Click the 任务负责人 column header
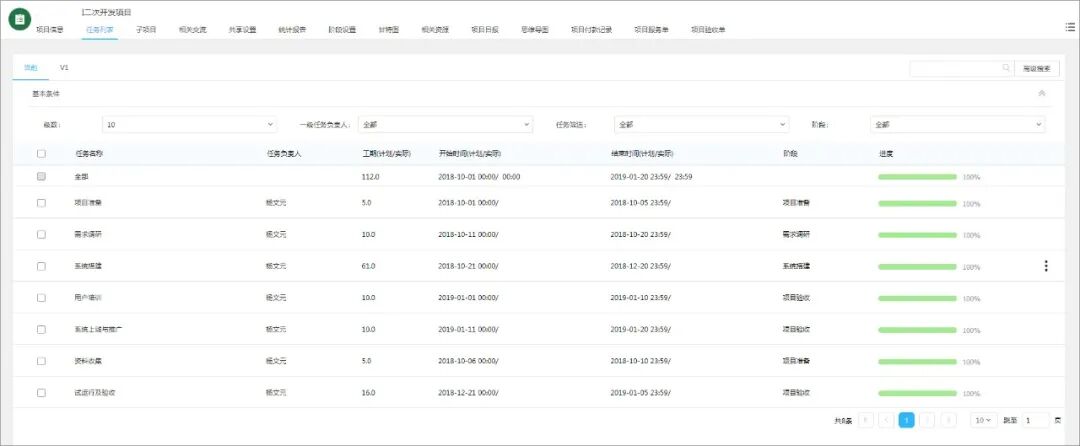1080x446 pixels. coord(284,153)
